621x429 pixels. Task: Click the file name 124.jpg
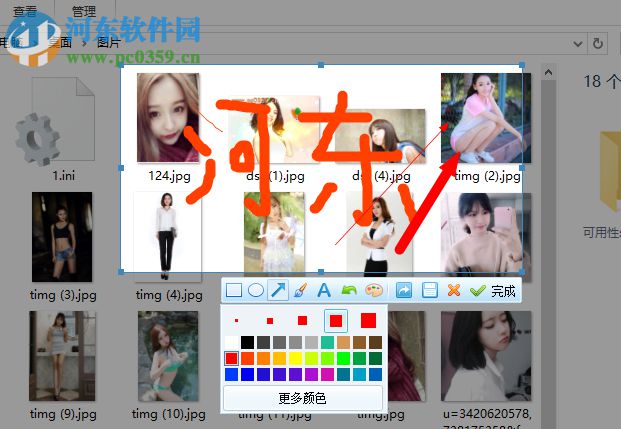pyautogui.click(x=169, y=176)
